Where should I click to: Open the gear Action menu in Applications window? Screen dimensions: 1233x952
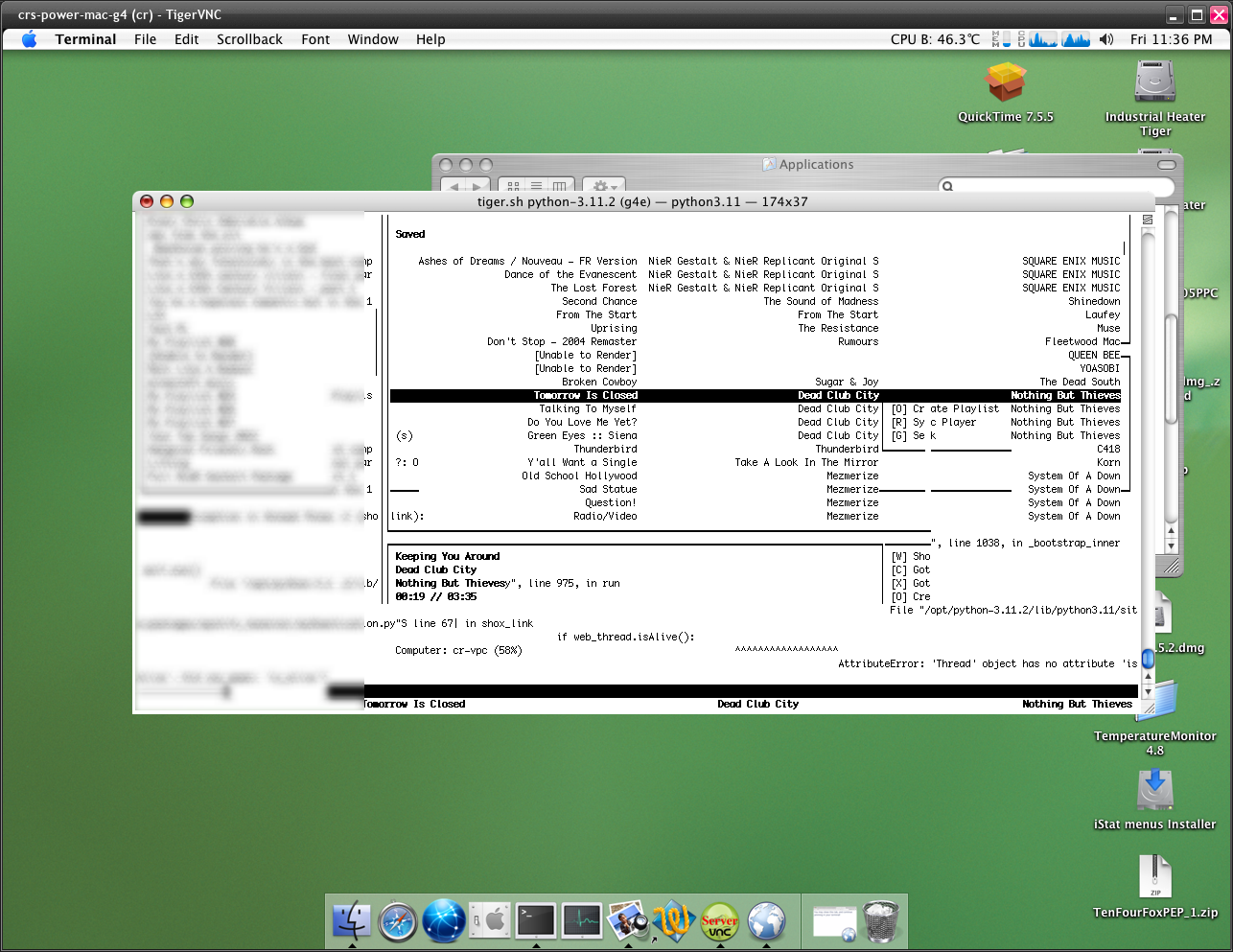[x=603, y=186]
